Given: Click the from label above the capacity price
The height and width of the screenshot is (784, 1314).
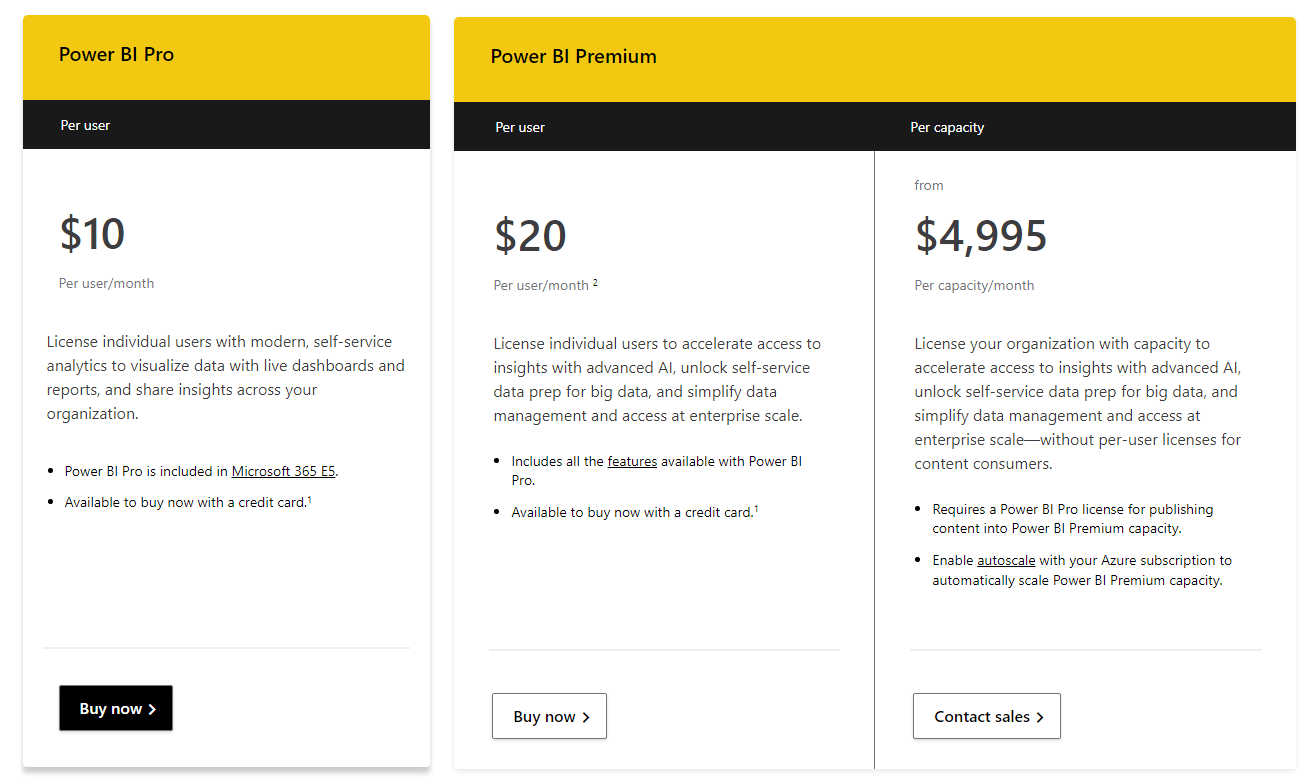Looking at the screenshot, I should point(928,185).
